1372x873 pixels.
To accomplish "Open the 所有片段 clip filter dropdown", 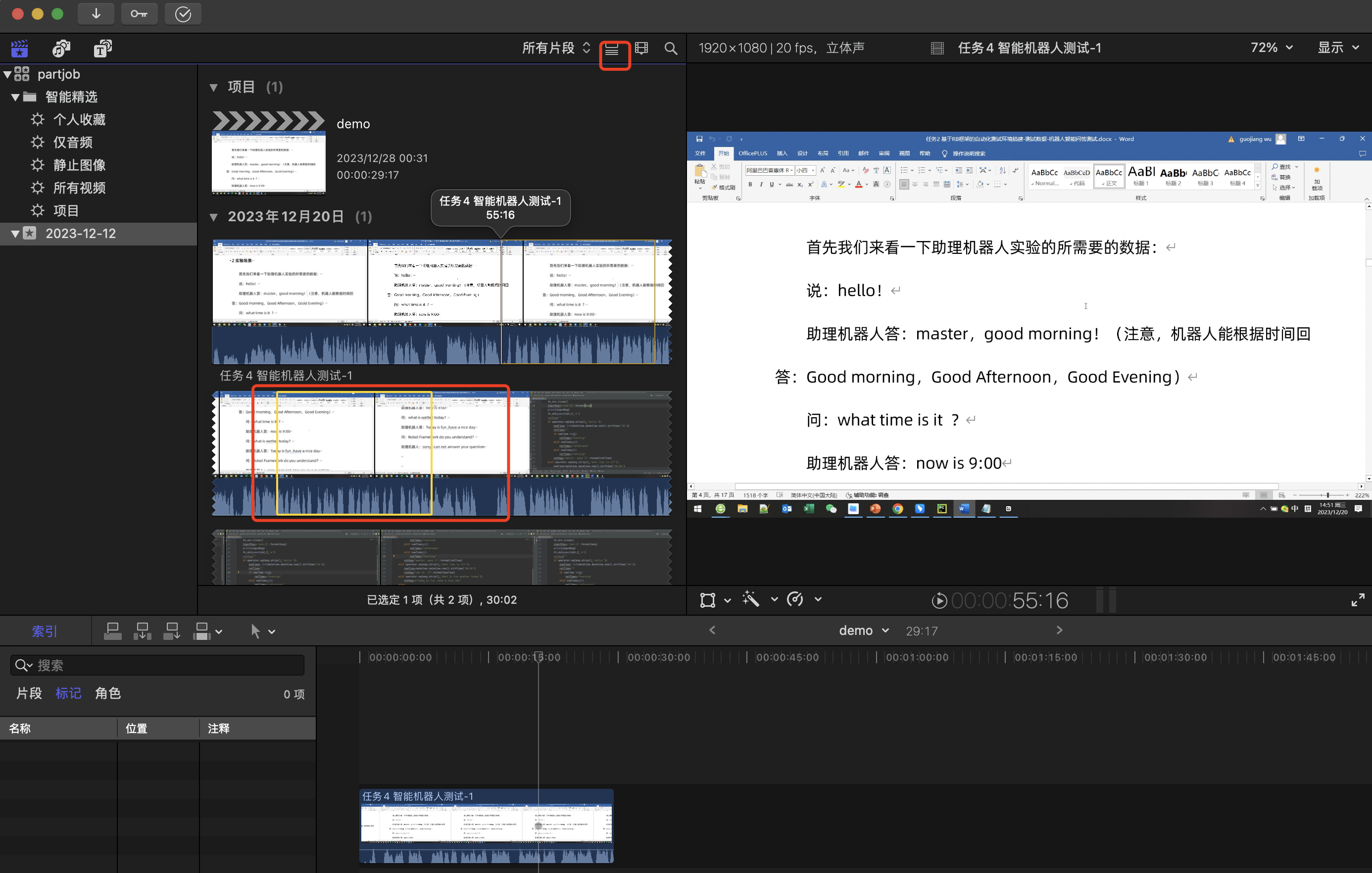I will click(555, 48).
